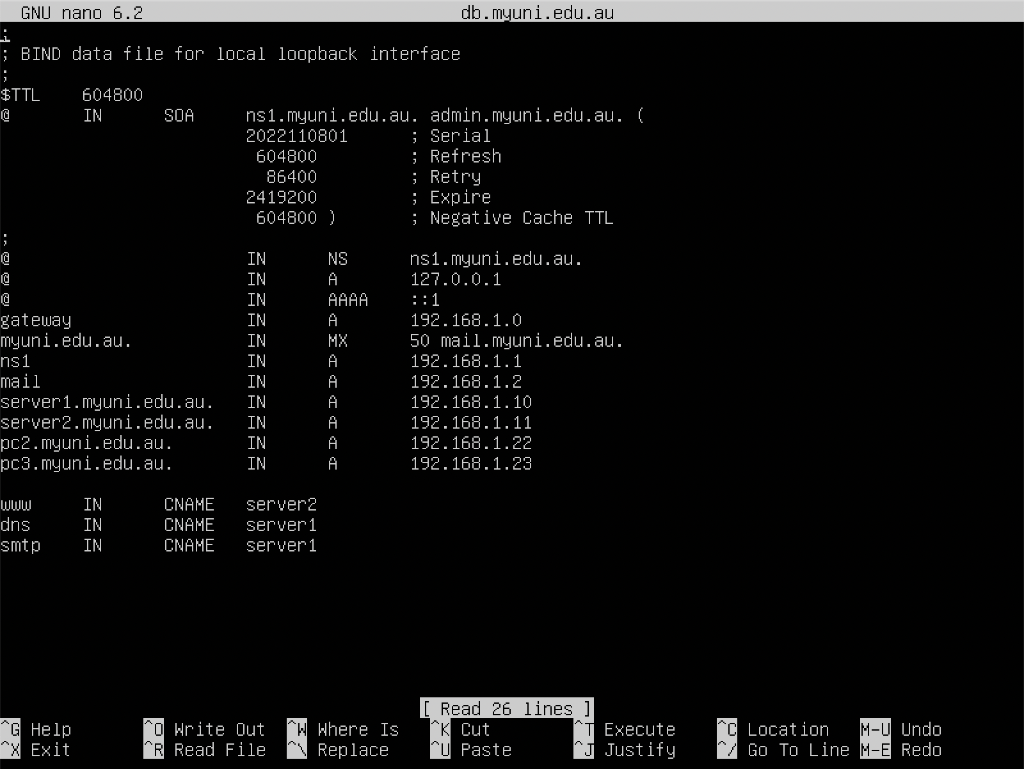Click the db.myuni.edu.au filename in title bar
1024x769 pixels.
coord(537,12)
